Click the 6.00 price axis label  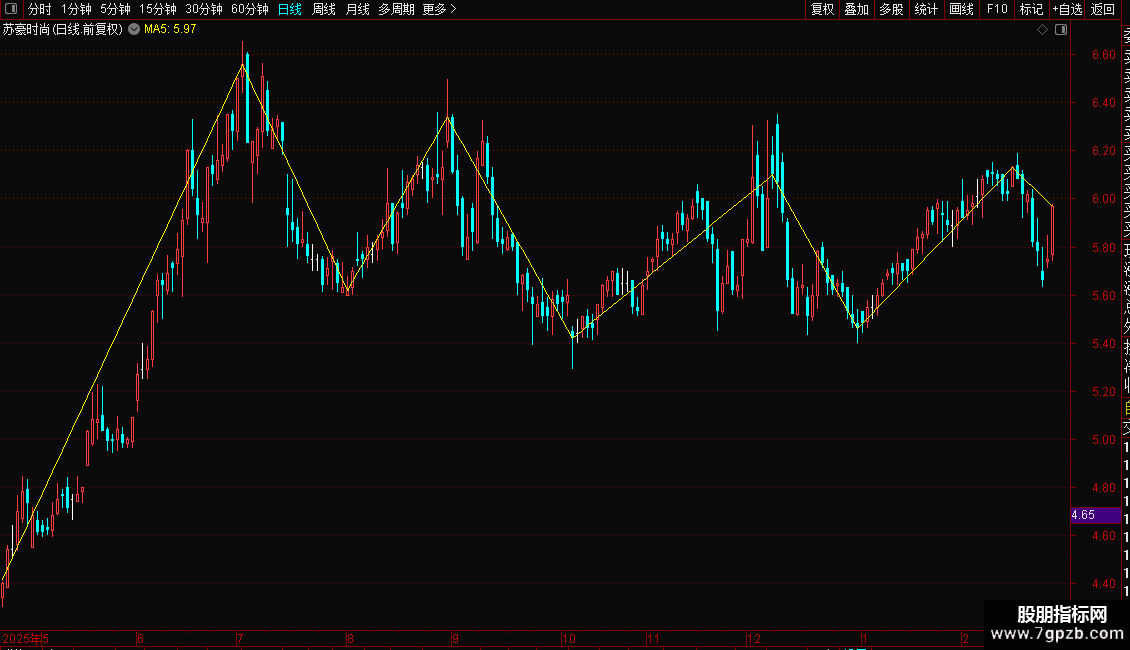pos(1103,199)
